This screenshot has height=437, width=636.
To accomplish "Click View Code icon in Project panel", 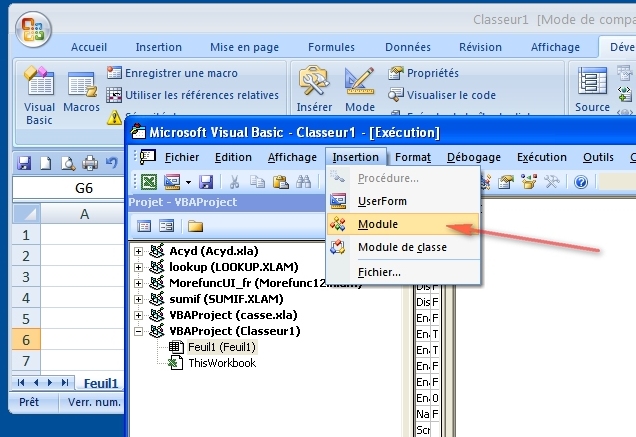I will coord(144,226).
